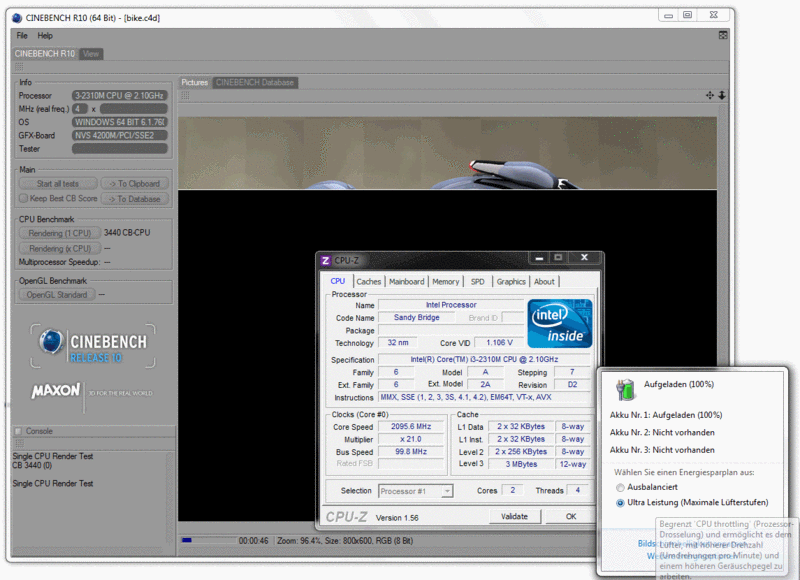This screenshot has height=580, width=800.
Task: Click the Specification field in CPU-Z
Action: click(484, 359)
